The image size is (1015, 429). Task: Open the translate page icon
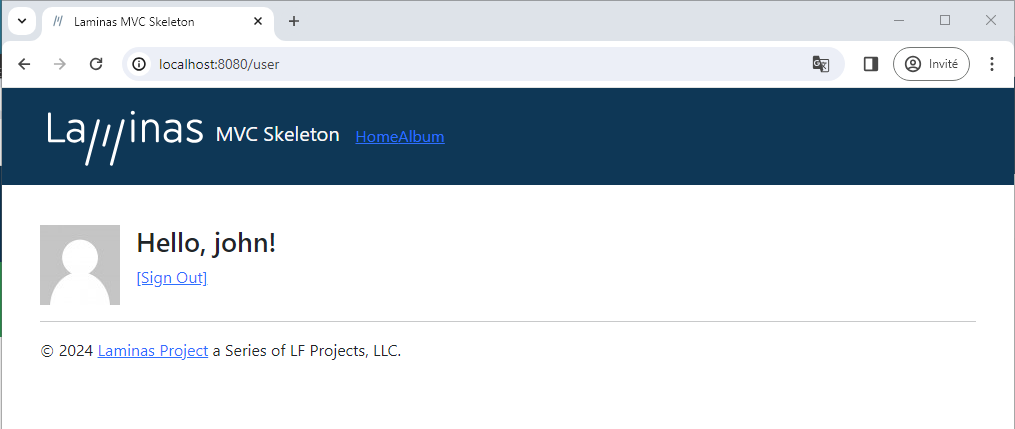point(820,64)
